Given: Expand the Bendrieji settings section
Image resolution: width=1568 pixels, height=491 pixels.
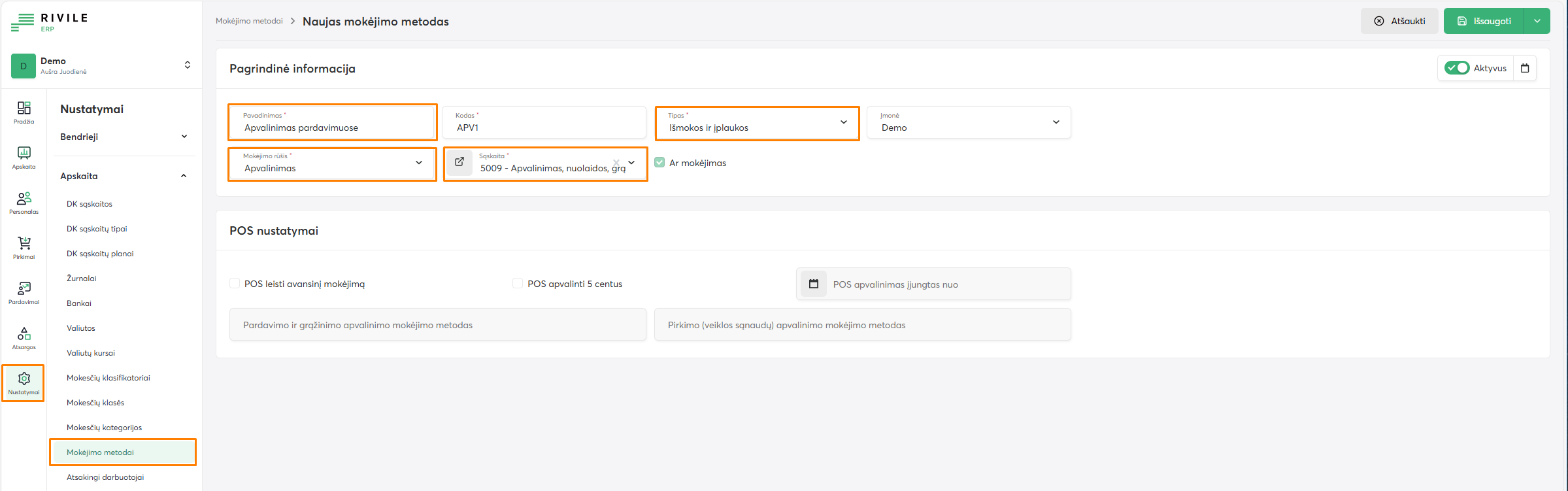Looking at the screenshot, I should pos(124,137).
